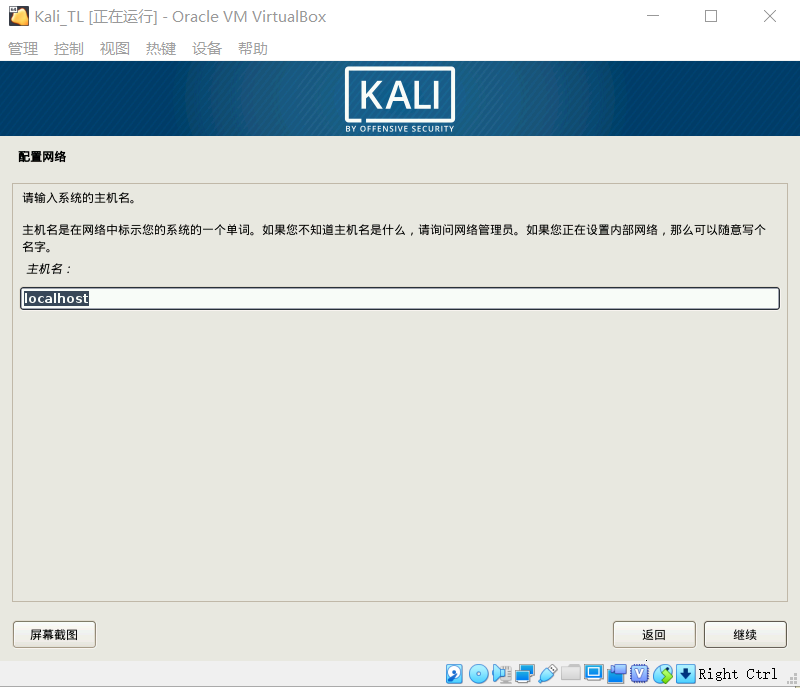Click the hard disk activity icon
Image resolution: width=800 pixels, height=688 pixels.
pos(454,674)
